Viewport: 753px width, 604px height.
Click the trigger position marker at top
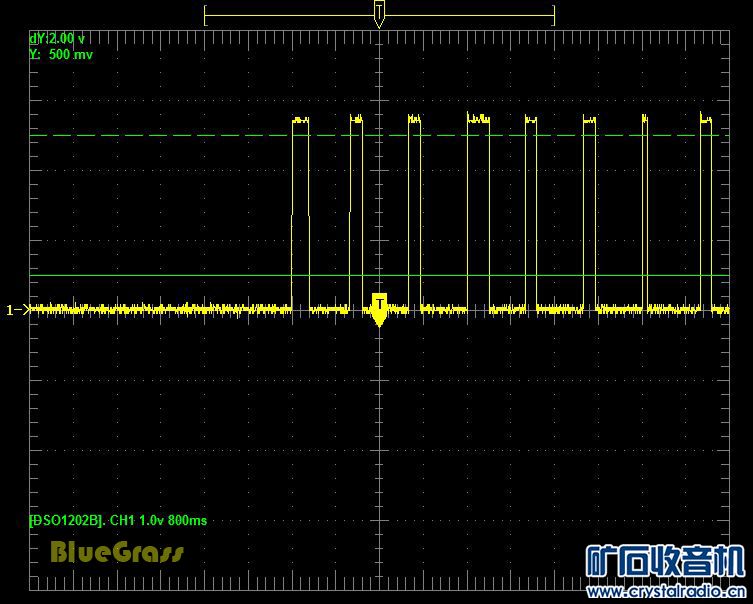379,14
